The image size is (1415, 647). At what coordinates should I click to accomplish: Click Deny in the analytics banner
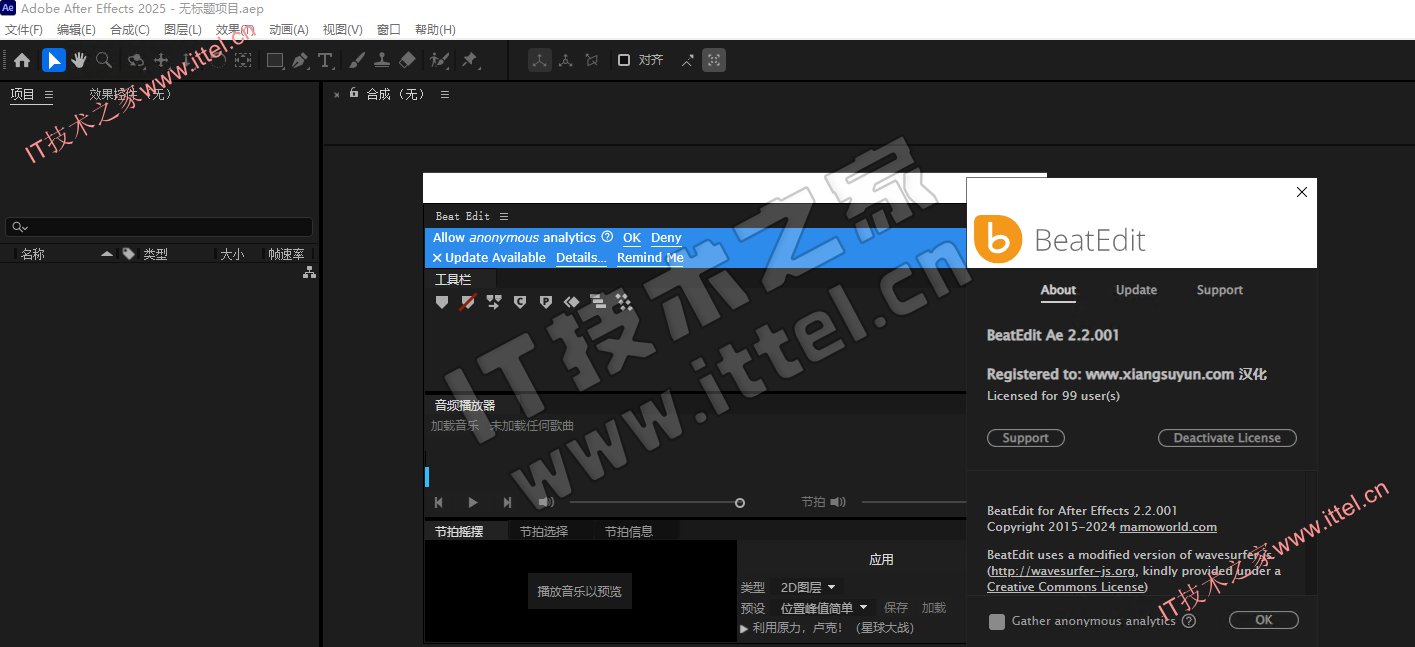click(x=666, y=237)
